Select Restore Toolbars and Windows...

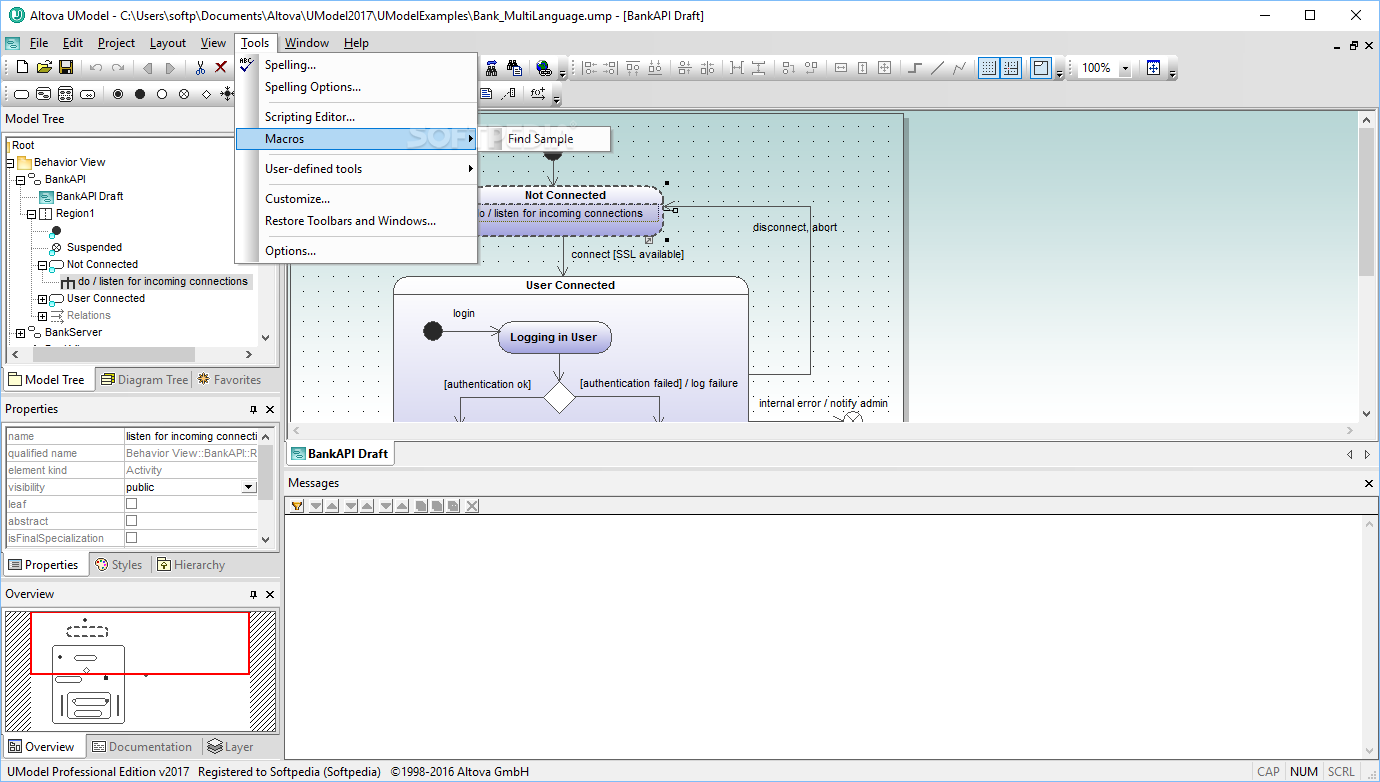click(x=356, y=221)
